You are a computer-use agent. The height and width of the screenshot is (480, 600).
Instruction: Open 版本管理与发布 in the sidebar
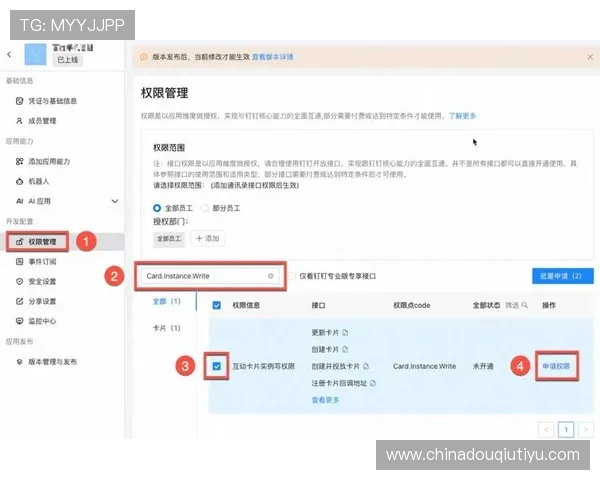click(53, 362)
